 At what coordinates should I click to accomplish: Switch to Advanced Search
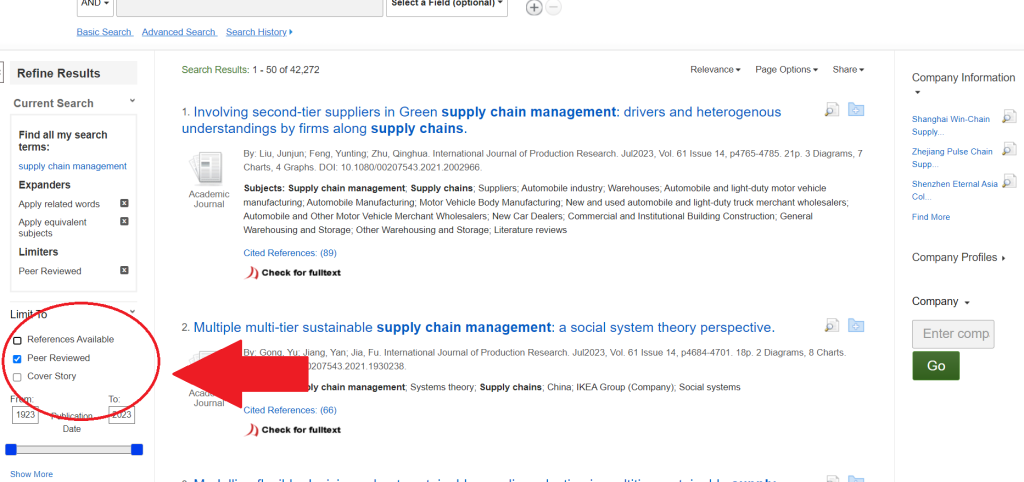point(179,32)
